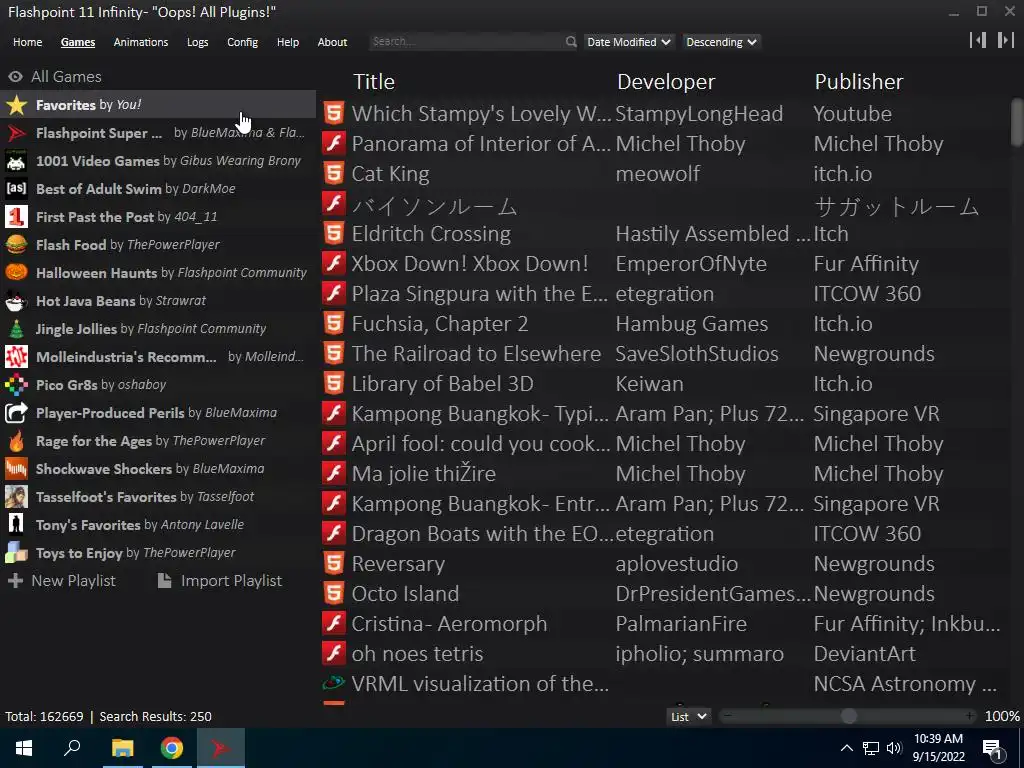1024x768 pixels.
Task: Open the Logs page
Action: tap(197, 42)
